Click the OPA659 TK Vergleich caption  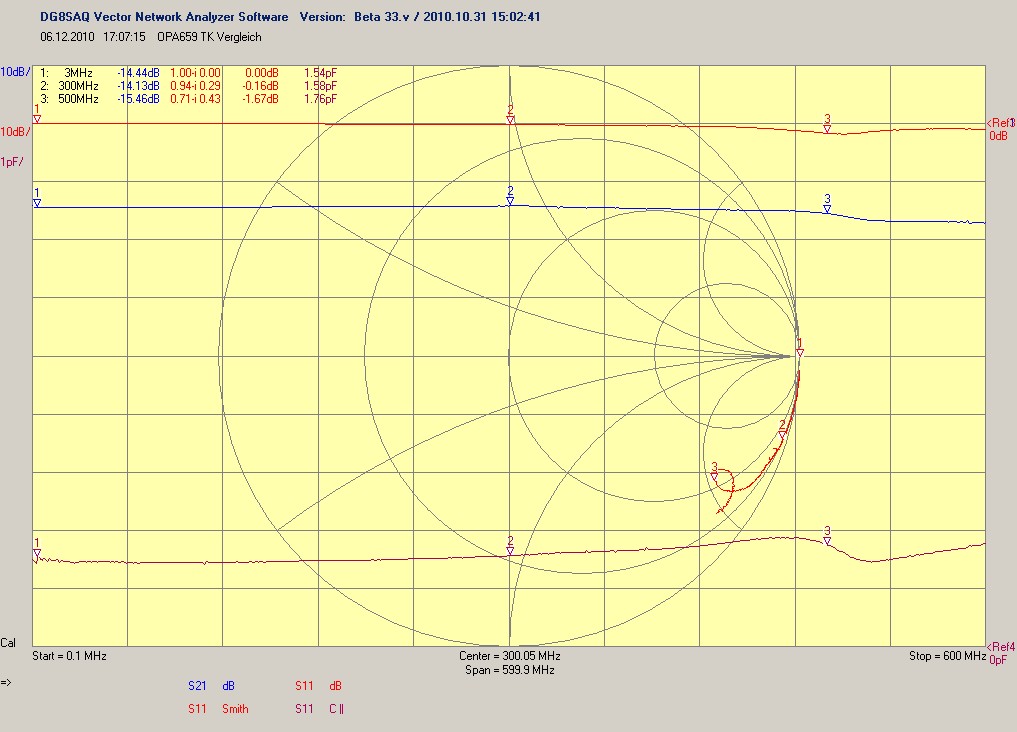(209, 37)
